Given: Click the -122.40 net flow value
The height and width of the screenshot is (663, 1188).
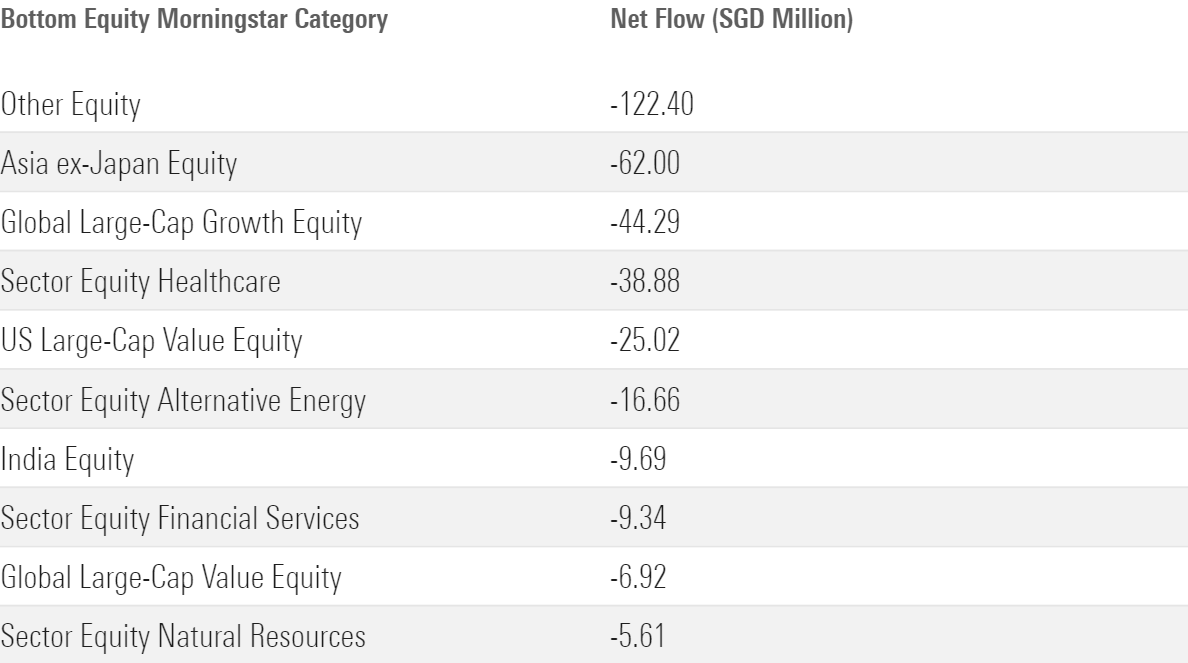Looking at the screenshot, I should (x=651, y=103).
